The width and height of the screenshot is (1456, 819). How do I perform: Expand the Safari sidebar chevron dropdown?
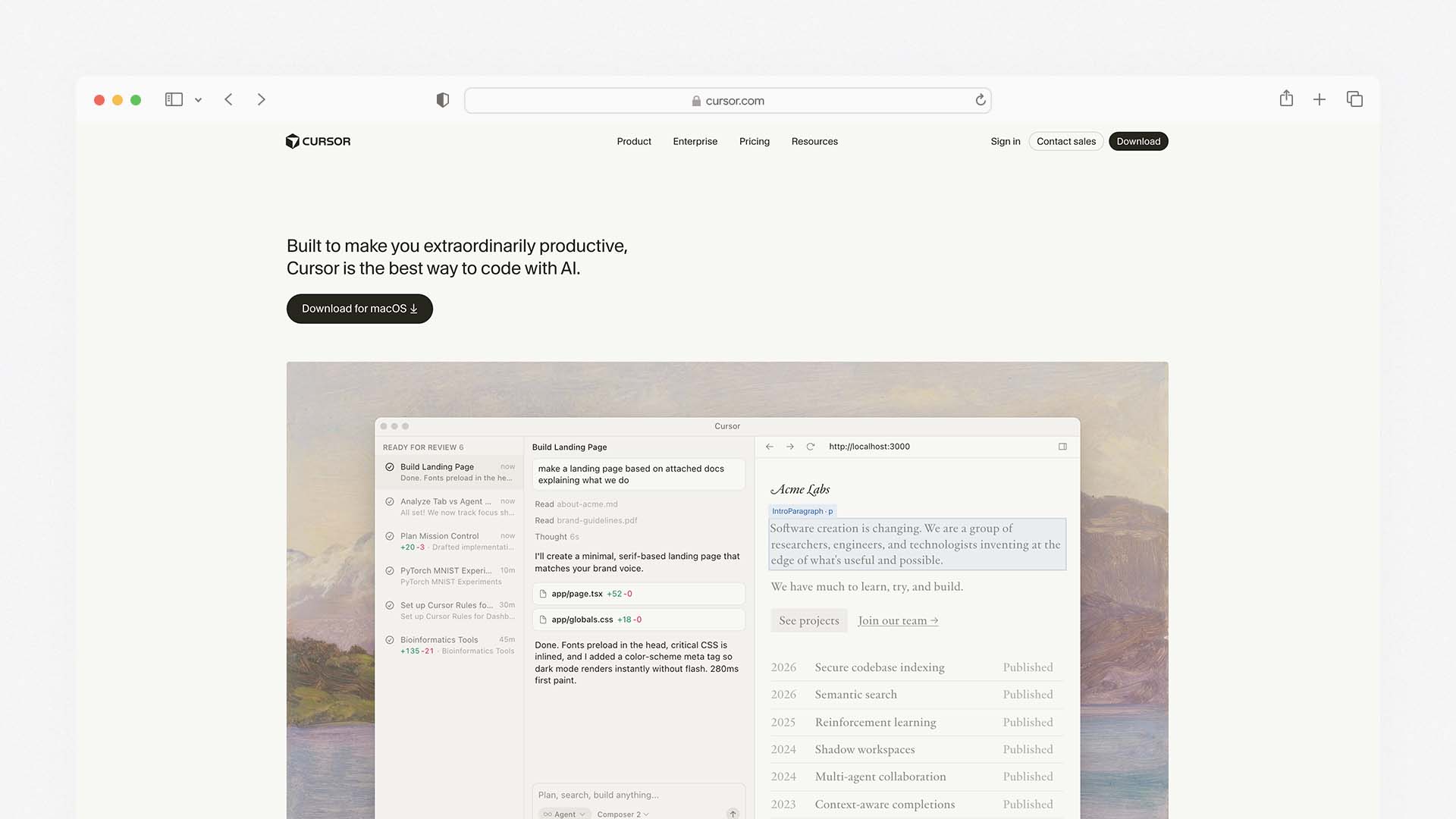(x=199, y=99)
